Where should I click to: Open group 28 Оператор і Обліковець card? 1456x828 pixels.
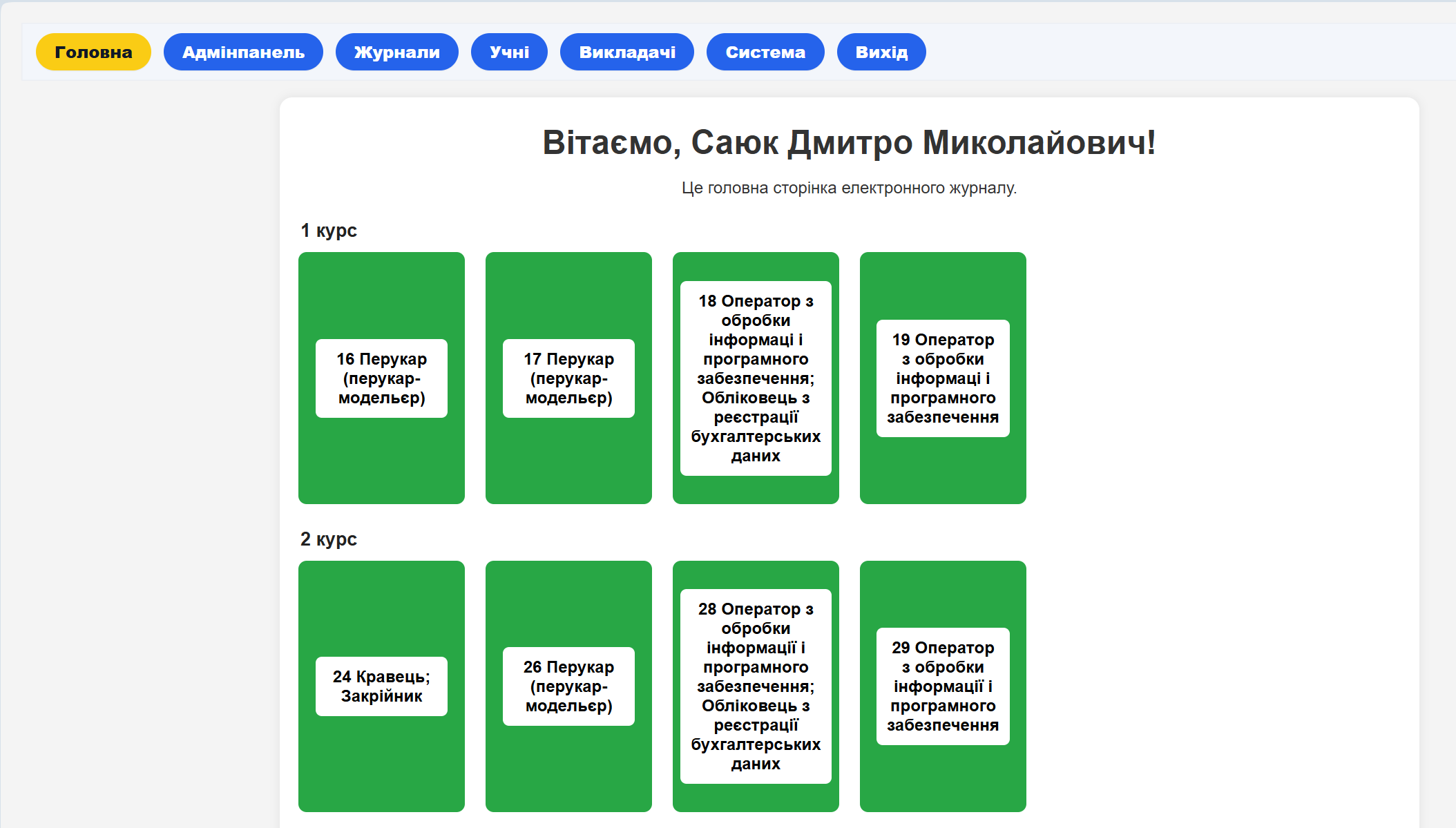tap(756, 686)
